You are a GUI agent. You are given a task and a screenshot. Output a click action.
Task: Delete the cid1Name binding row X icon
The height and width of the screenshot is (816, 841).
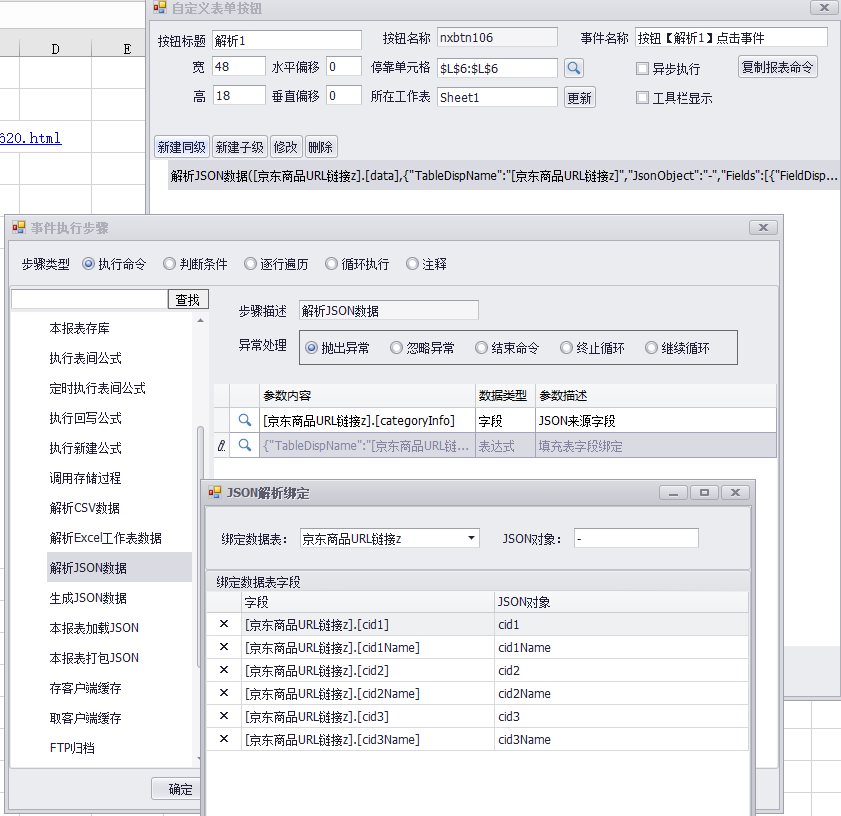(x=224, y=648)
